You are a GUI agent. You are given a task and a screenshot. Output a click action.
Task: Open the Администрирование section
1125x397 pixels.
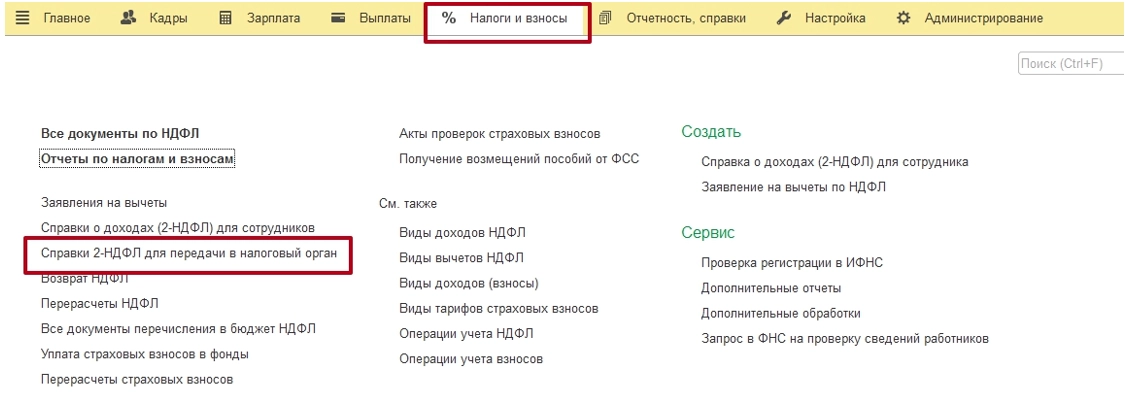click(x=984, y=18)
